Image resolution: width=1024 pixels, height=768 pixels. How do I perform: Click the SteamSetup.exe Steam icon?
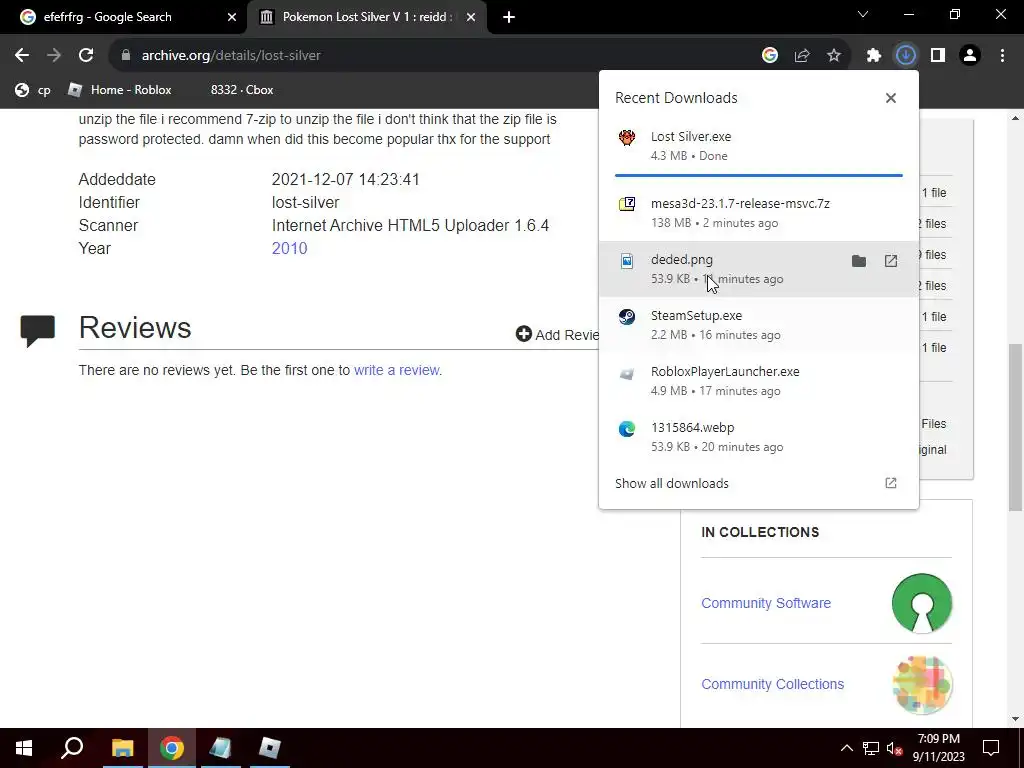pos(627,317)
